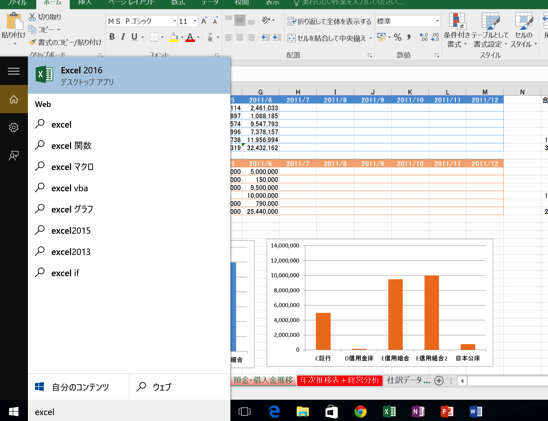Click the percent style icon
Screen dimensions: 548x421
click(x=397, y=37)
